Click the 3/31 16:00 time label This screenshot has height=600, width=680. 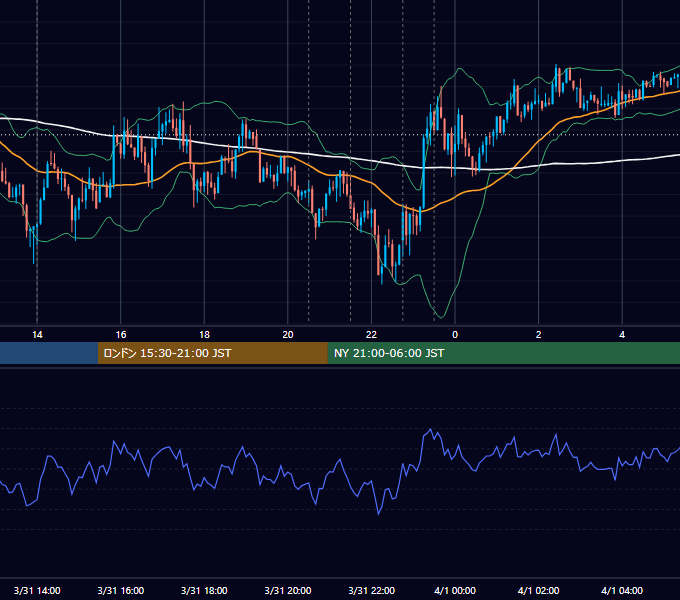[121, 590]
